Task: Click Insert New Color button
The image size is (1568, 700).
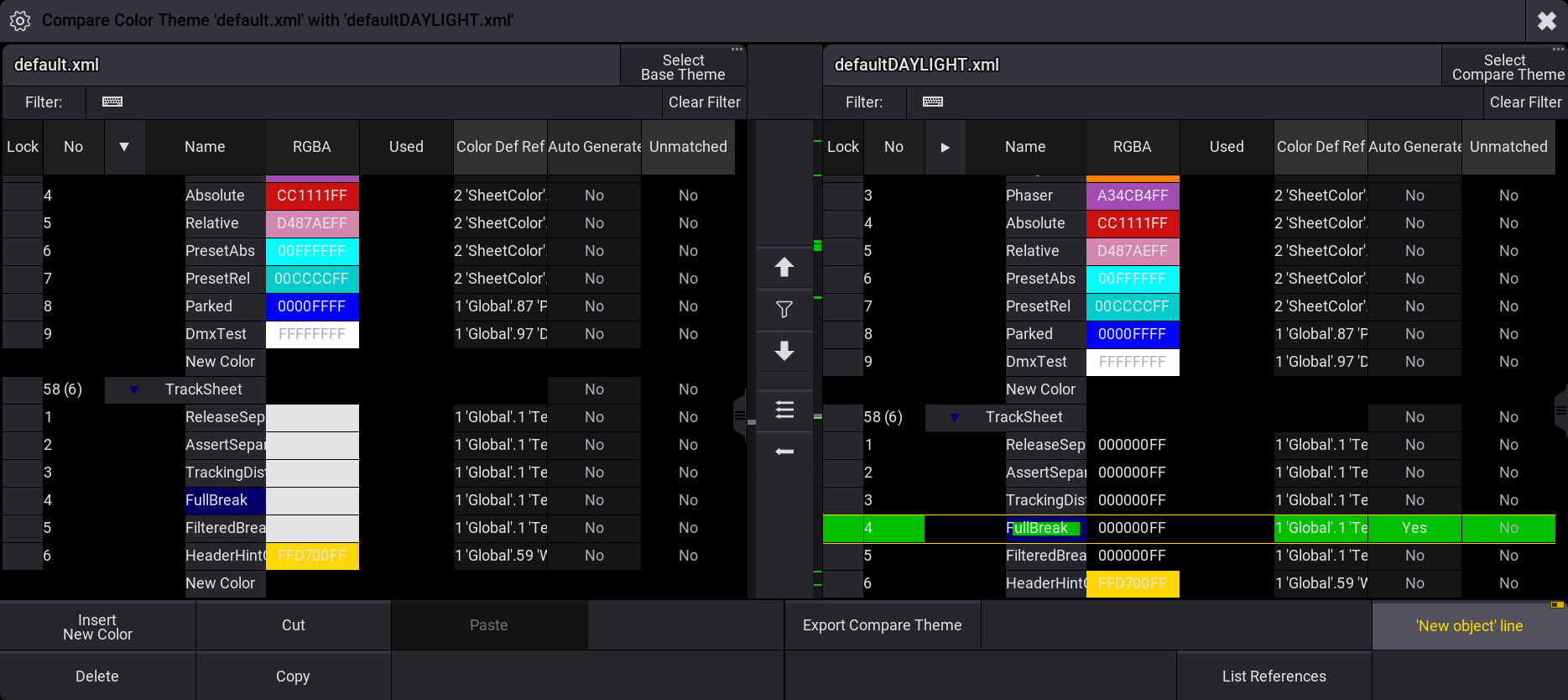Action: pos(97,627)
